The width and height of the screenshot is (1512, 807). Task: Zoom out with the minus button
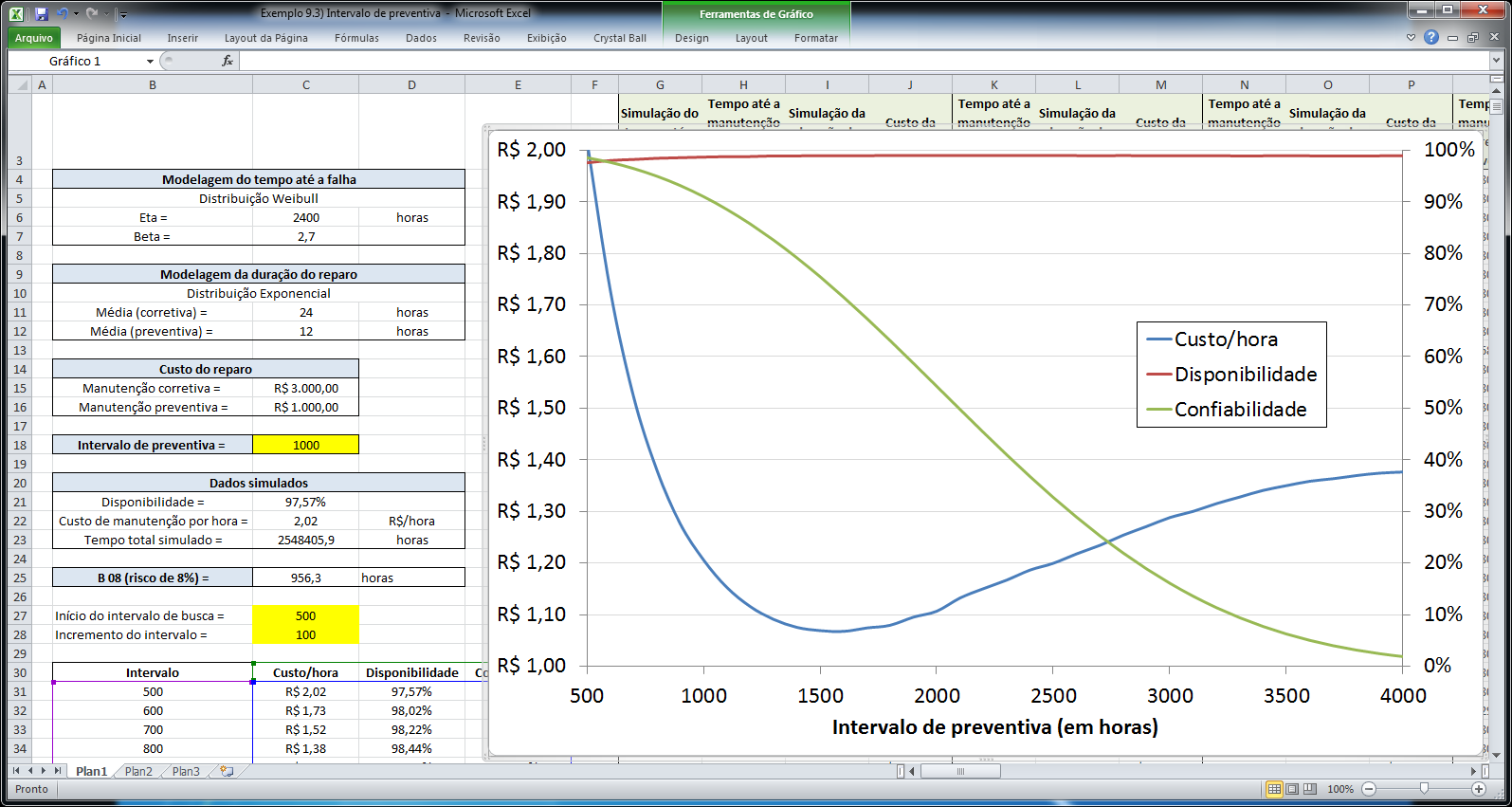[x=1369, y=789]
